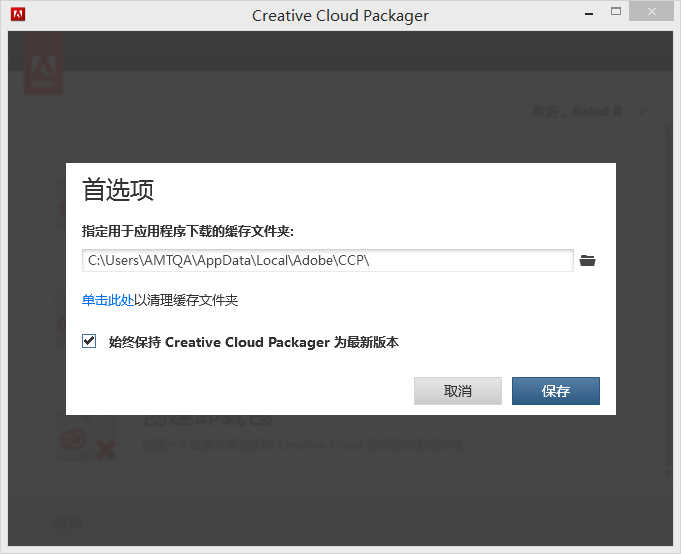Close the Creative Cloud Packager window
This screenshot has width=681, height=554.
651,12
